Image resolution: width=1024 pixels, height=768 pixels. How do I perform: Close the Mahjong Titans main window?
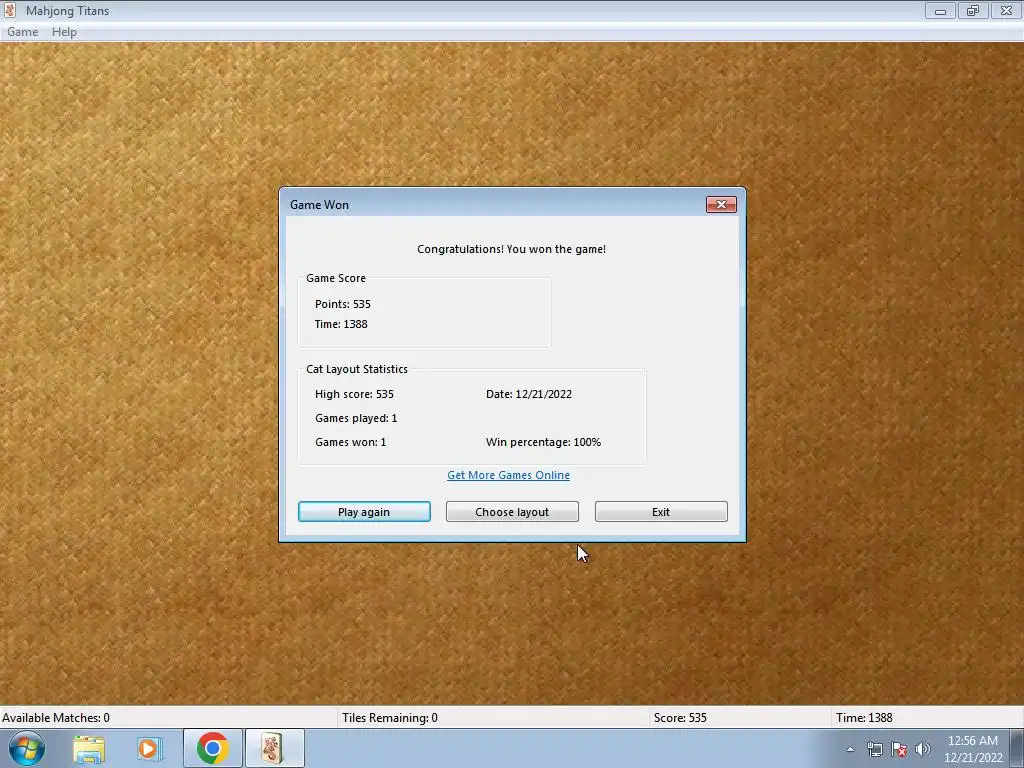(x=1006, y=10)
